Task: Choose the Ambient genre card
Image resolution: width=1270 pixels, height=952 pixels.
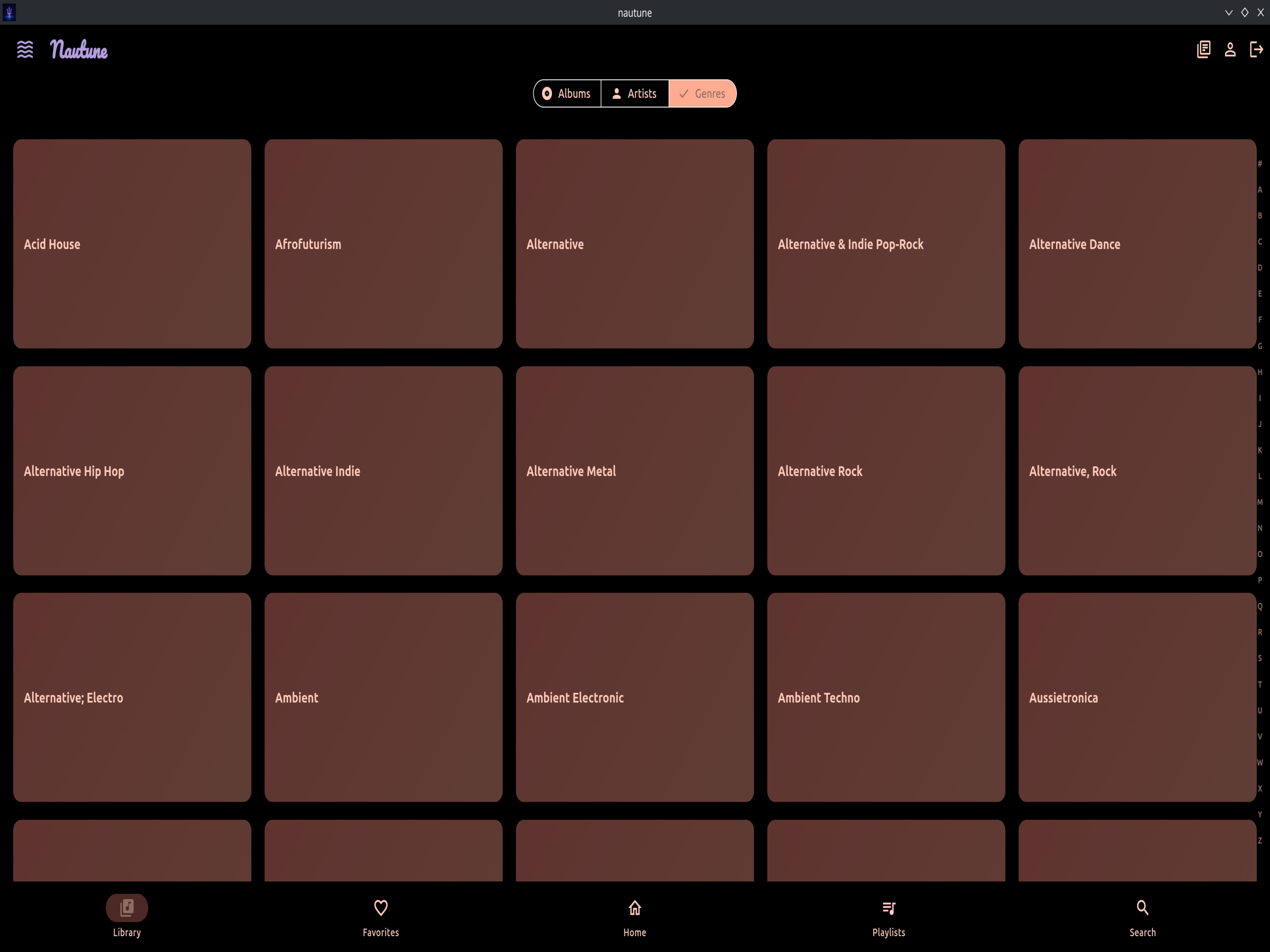Action: click(384, 698)
